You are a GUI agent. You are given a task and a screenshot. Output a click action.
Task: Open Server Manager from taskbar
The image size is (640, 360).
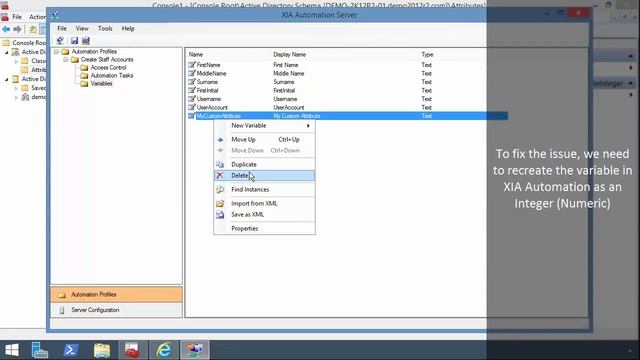click(x=40, y=350)
